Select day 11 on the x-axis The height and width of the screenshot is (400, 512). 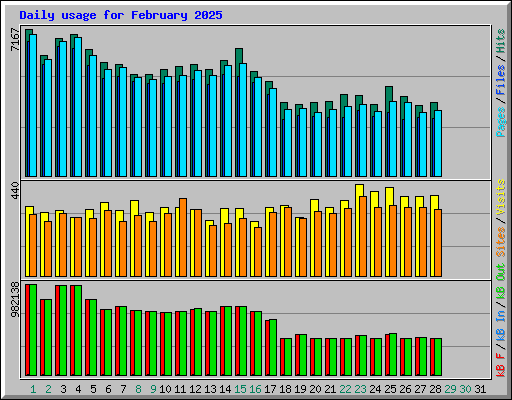[180, 389]
